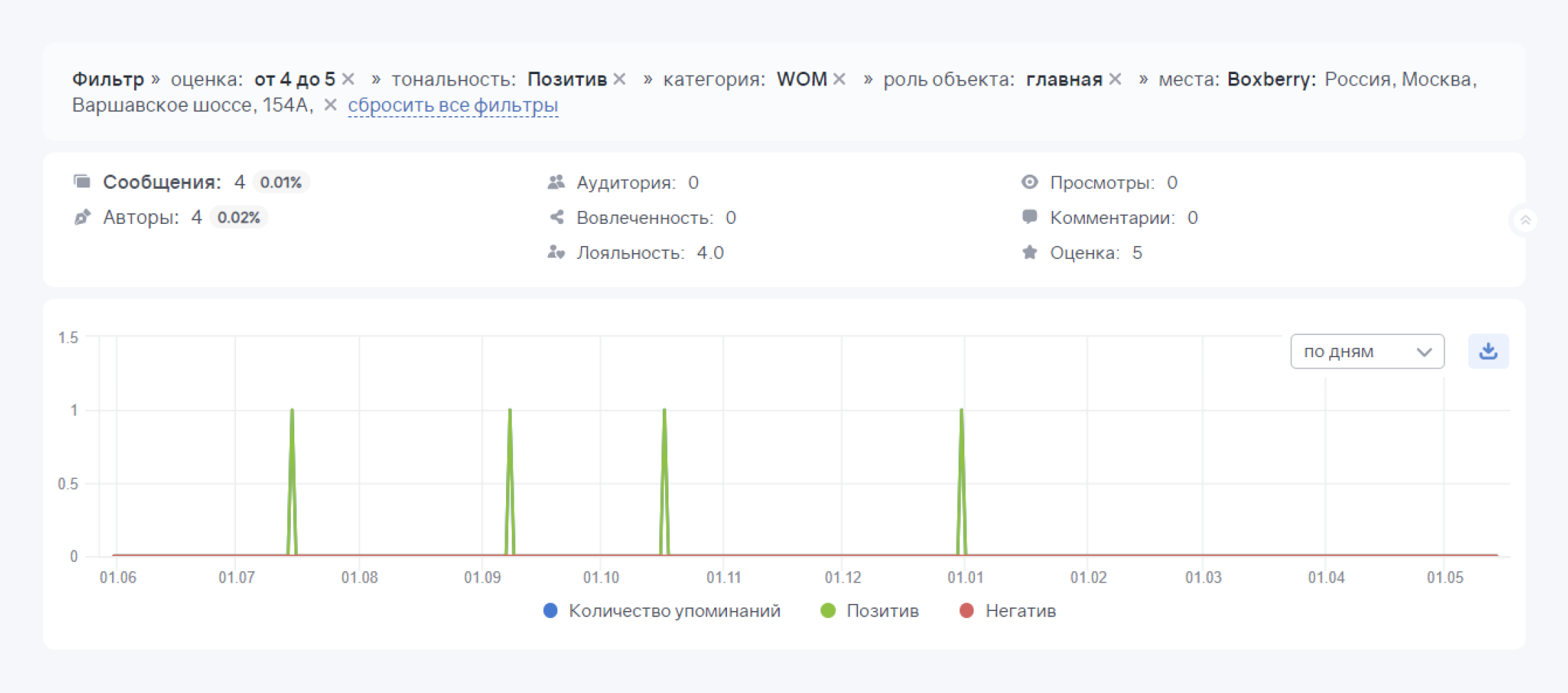Click the heart-person icon beside 'Лояльность'
The width and height of the screenshot is (1568, 693).
(x=556, y=252)
